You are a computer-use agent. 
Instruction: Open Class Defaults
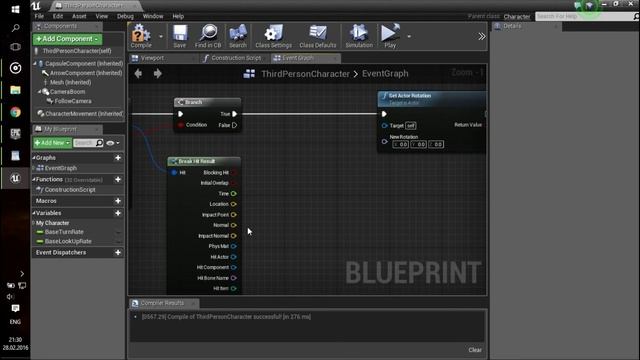pyautogui.click(x=318, y=36)
